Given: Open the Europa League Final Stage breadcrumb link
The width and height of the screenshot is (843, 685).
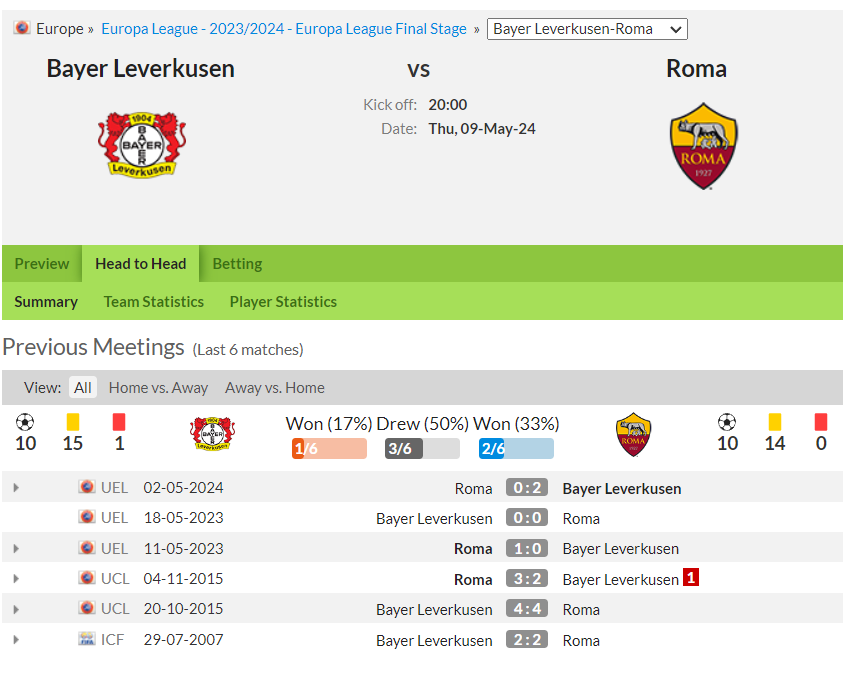Looking at the screenshot, I should 283,29.
